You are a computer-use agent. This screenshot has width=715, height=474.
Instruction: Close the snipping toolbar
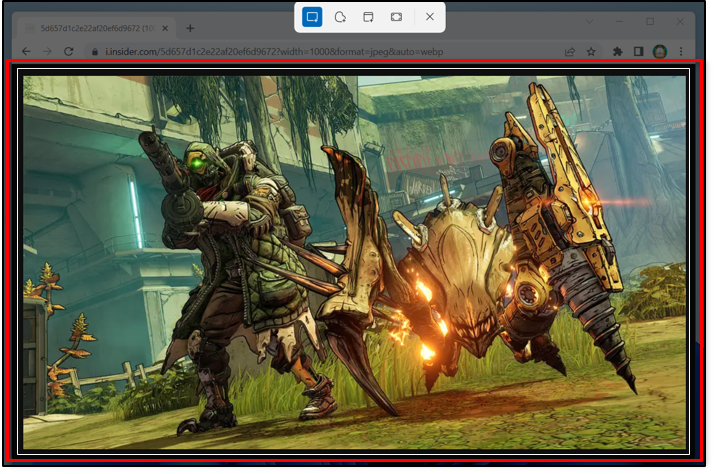tap(430, 17)
